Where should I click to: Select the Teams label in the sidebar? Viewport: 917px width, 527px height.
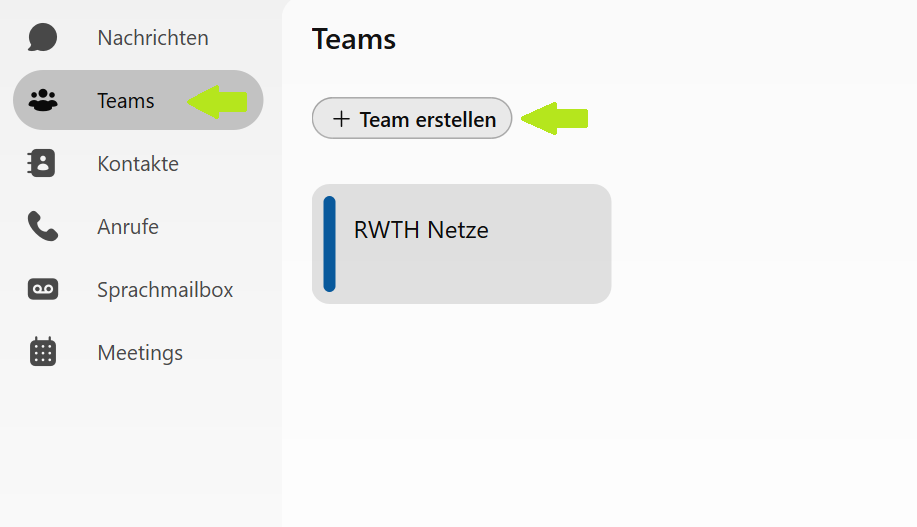(126, 101)
